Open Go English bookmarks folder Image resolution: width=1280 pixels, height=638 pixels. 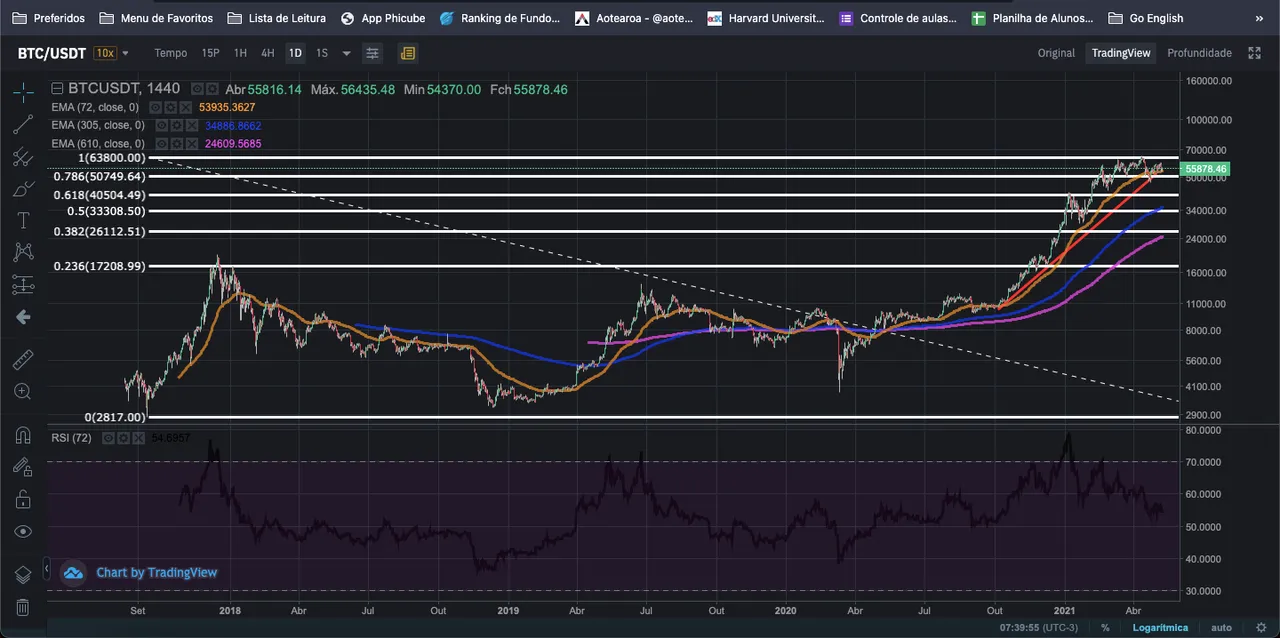click(1146, 18)
